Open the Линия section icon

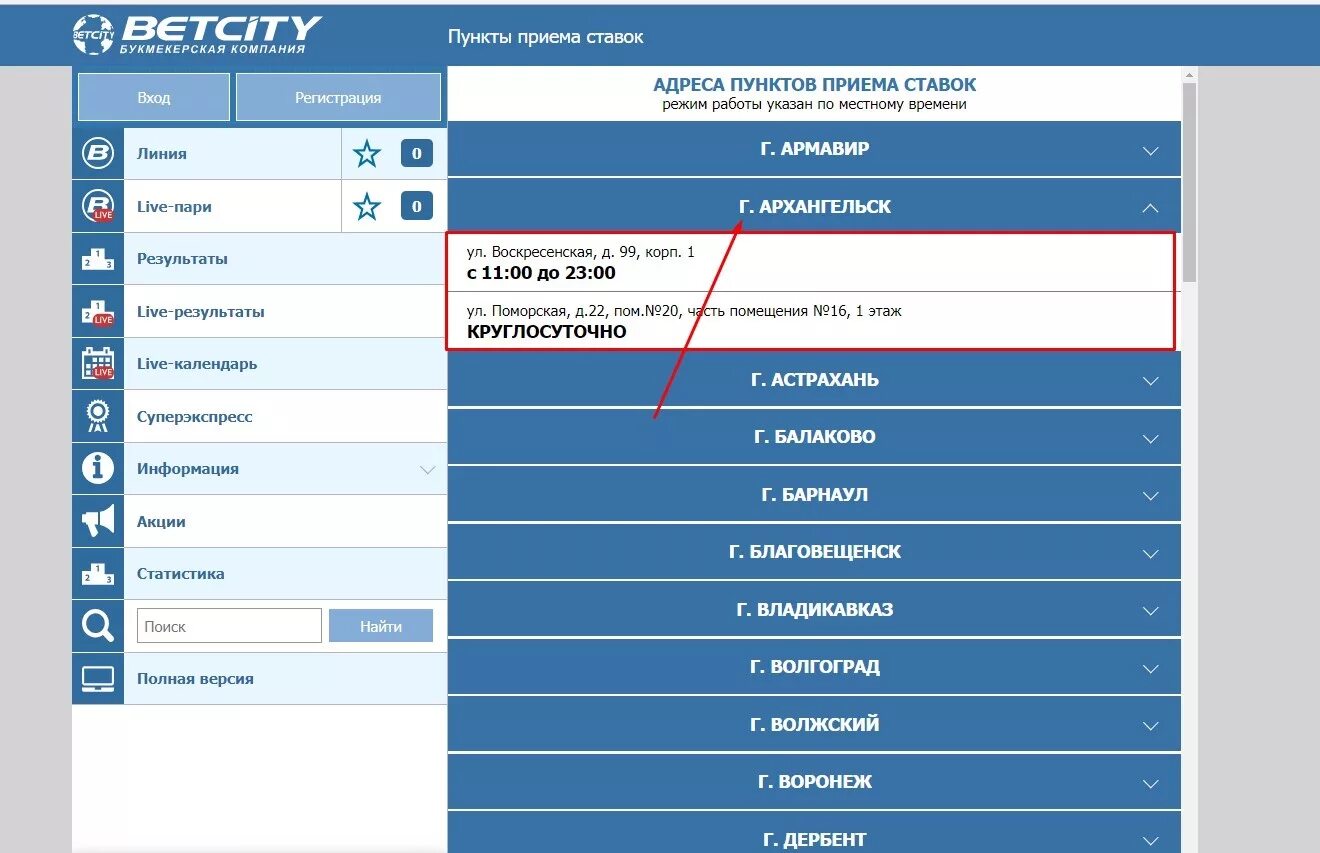[98, 154]
